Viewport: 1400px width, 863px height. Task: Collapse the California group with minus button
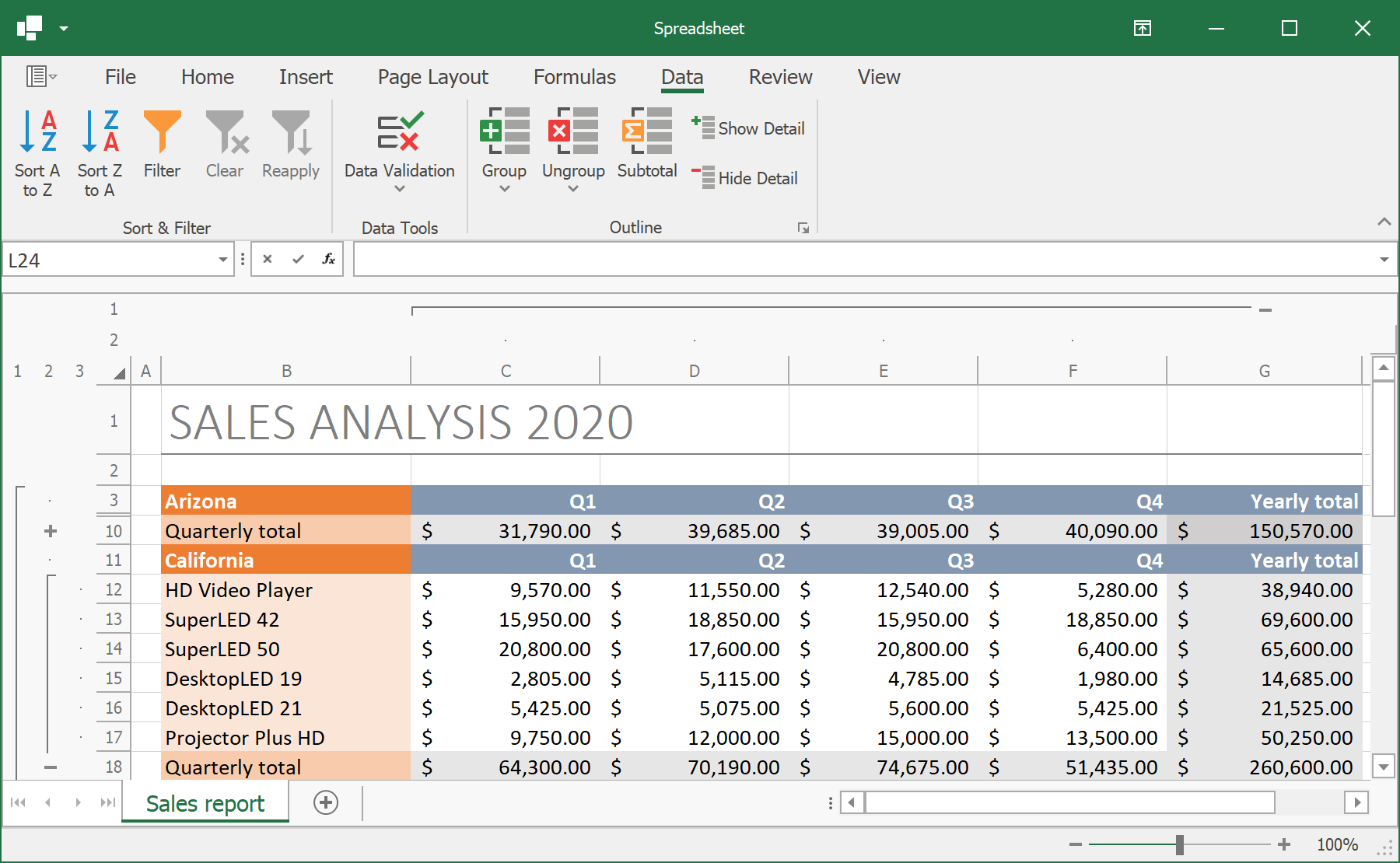click(51, 767)
